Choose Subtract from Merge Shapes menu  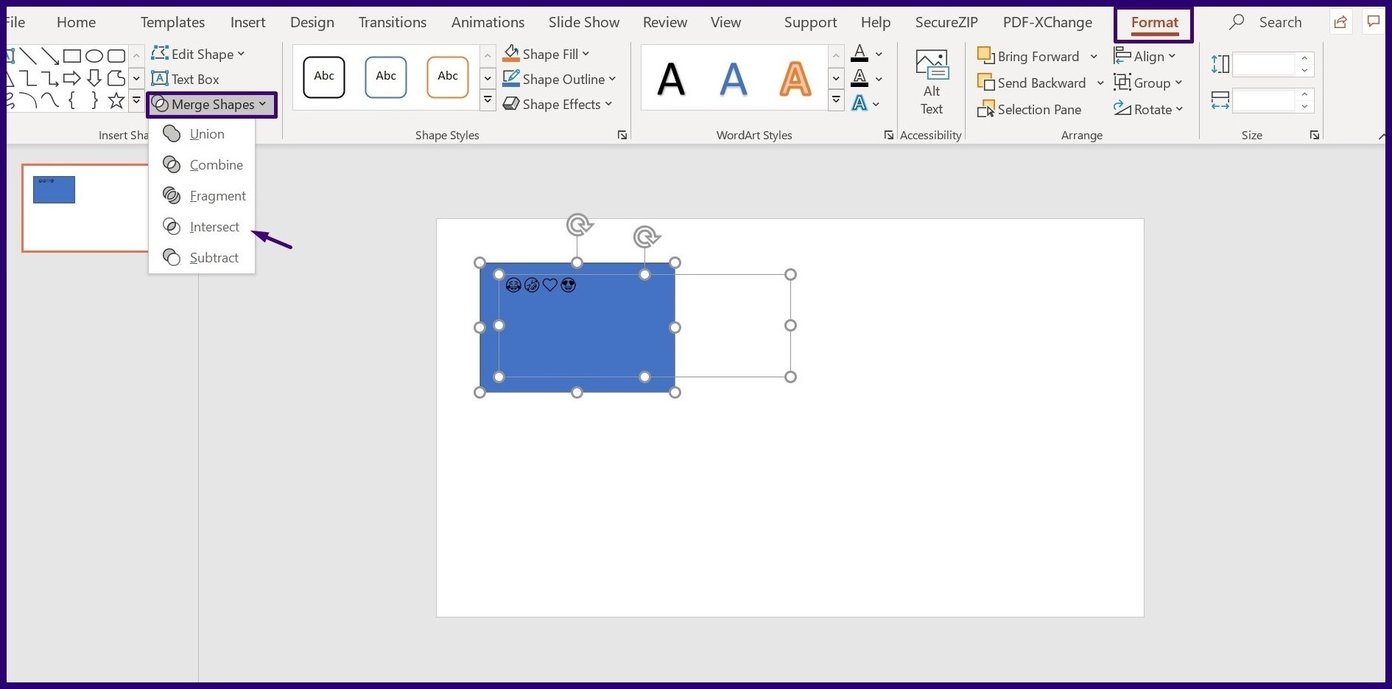201,258
